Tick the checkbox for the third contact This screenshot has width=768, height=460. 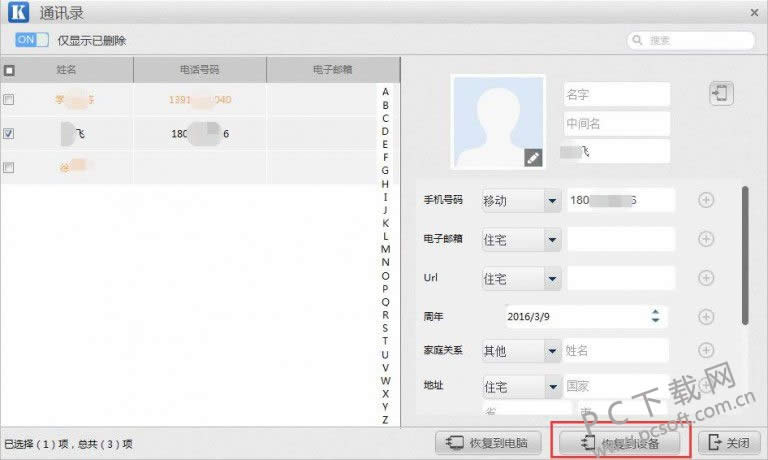point(9,168)
